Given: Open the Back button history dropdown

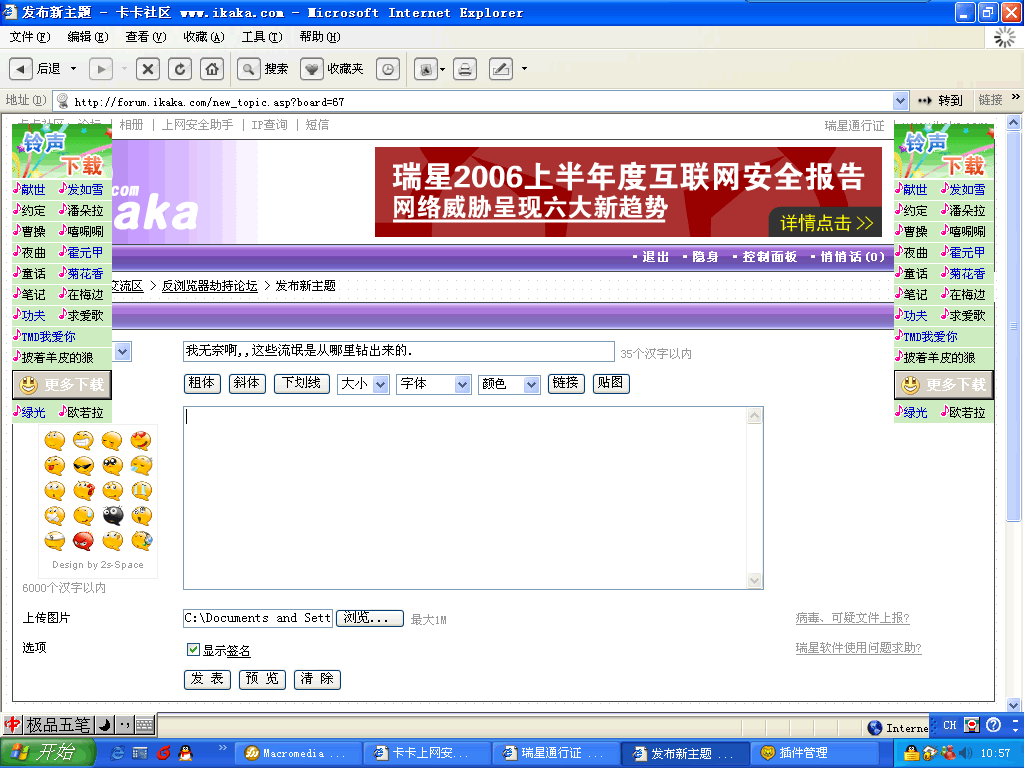Looking at the screenshot, I should 73,69.
